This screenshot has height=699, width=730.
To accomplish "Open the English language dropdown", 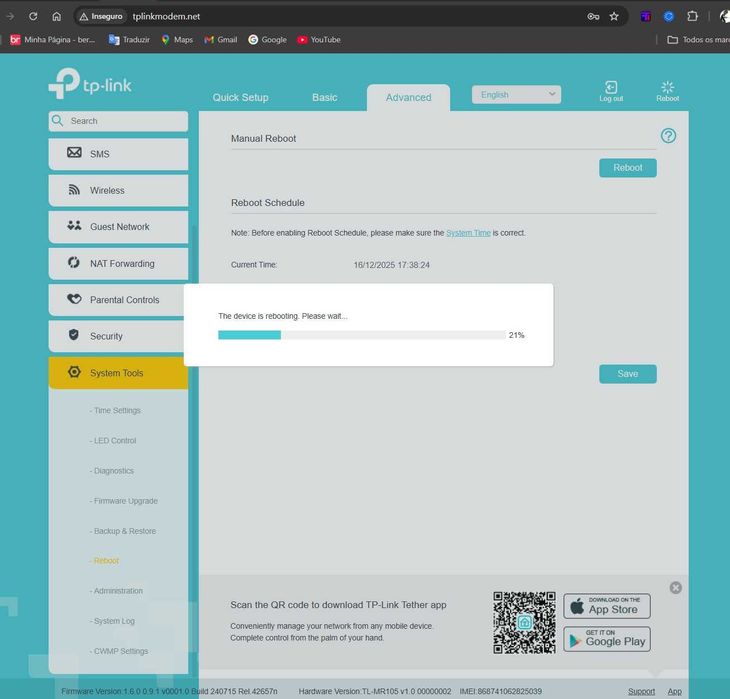I will click(x=516, y=95).
